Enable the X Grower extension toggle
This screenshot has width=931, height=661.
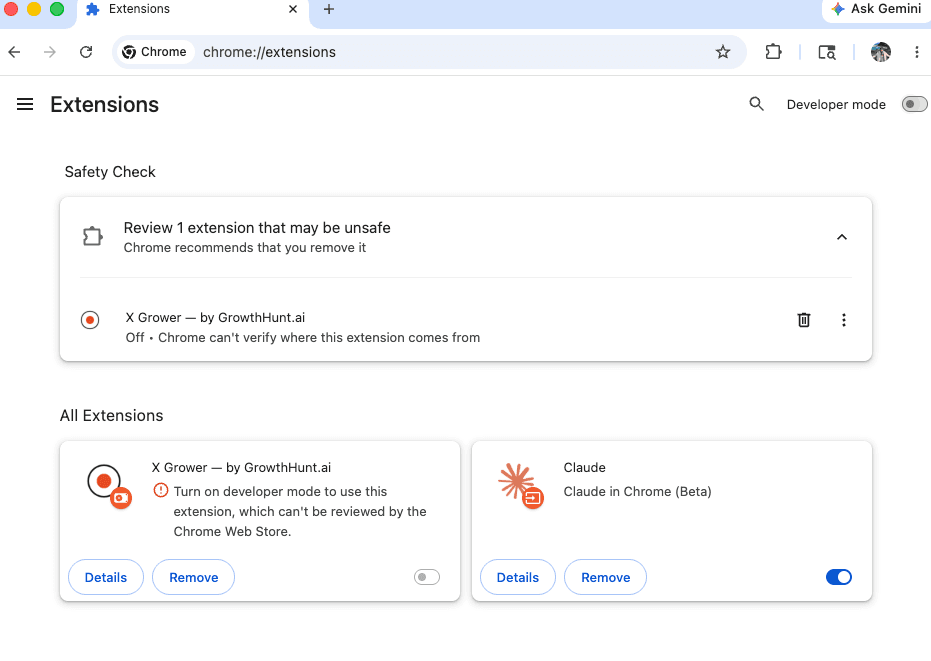[427, 577]
